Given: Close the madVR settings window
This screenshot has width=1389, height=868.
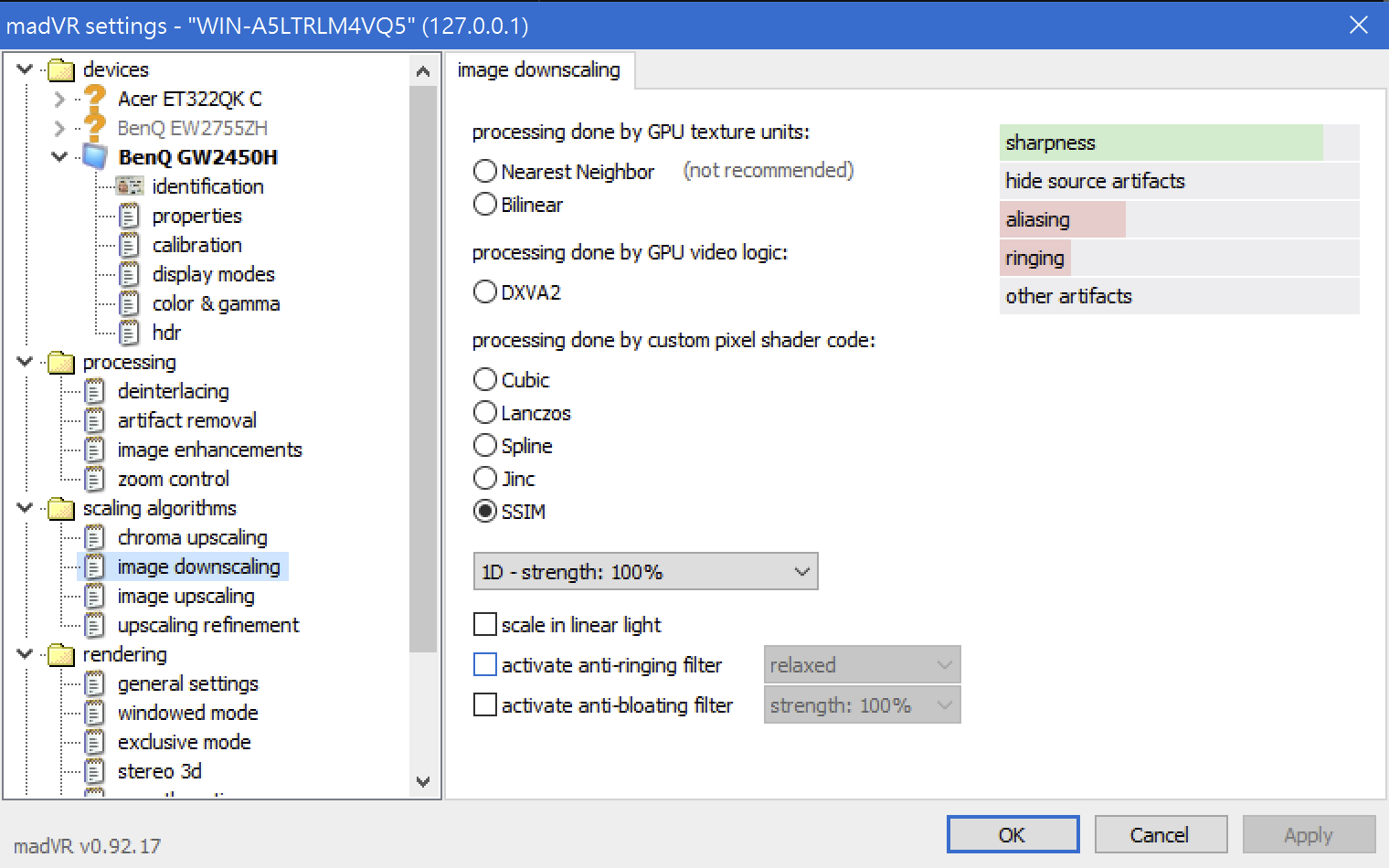Looking at the screenshot, I should (x=1359, y=25).
